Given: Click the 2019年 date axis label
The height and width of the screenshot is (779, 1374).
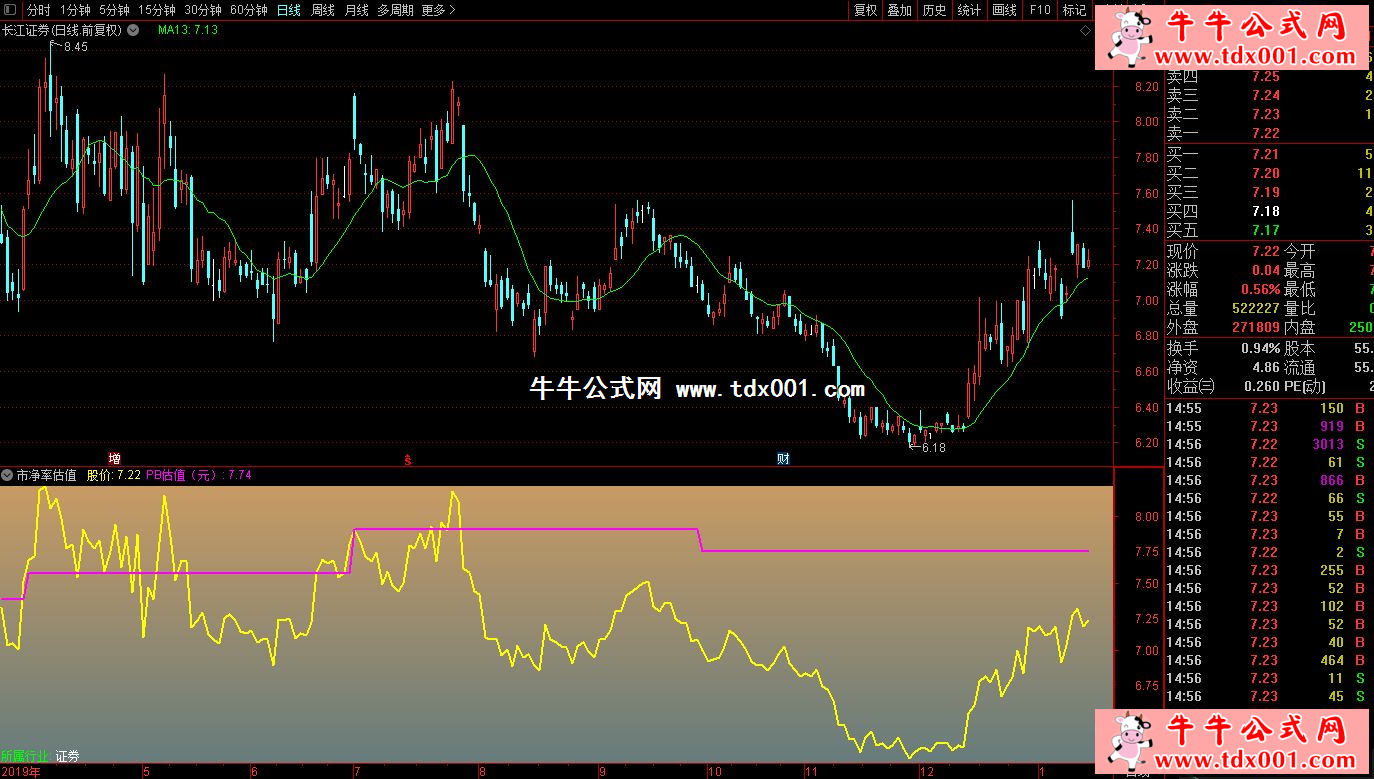Looking at the screenshot, I should click(x=21, y=772).
